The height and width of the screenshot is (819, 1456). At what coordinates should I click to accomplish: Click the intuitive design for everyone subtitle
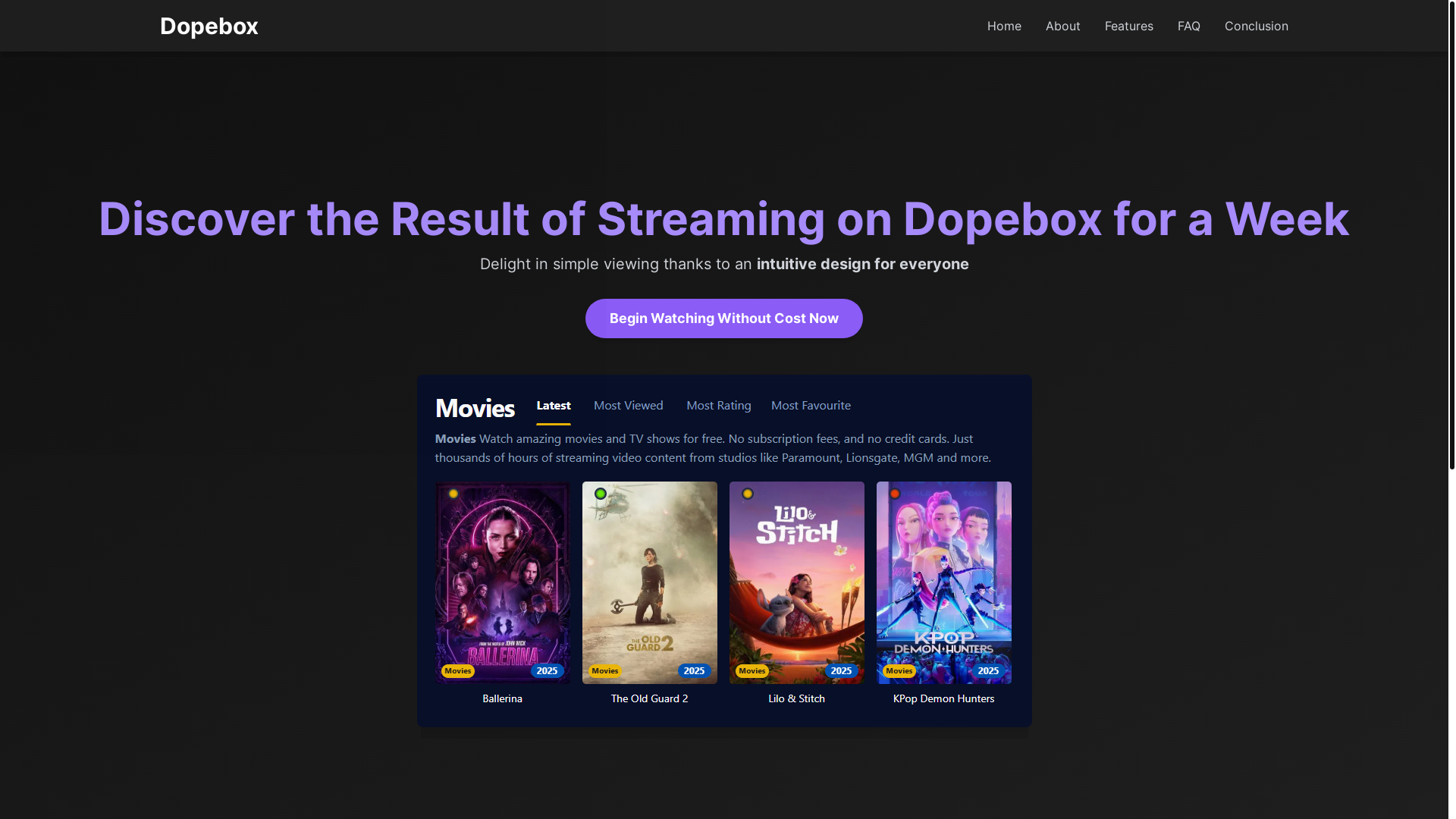pyautogui.click(x=862, y=264)
